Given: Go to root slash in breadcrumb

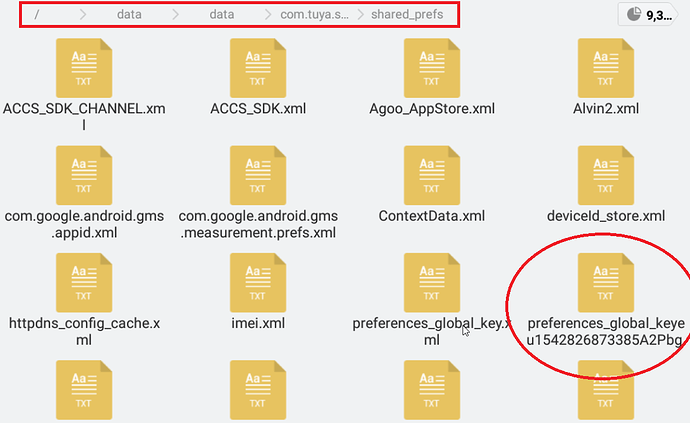Looking at the screenshot, I should pyautogui.click(x=37, y=15).
